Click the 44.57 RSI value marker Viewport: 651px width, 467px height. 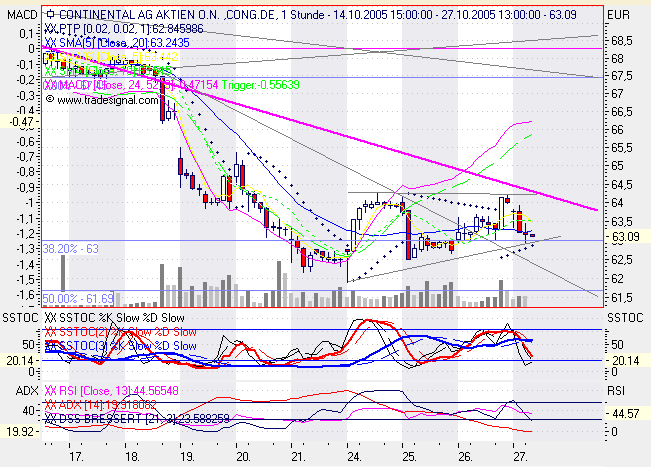(x=626, y=413)
